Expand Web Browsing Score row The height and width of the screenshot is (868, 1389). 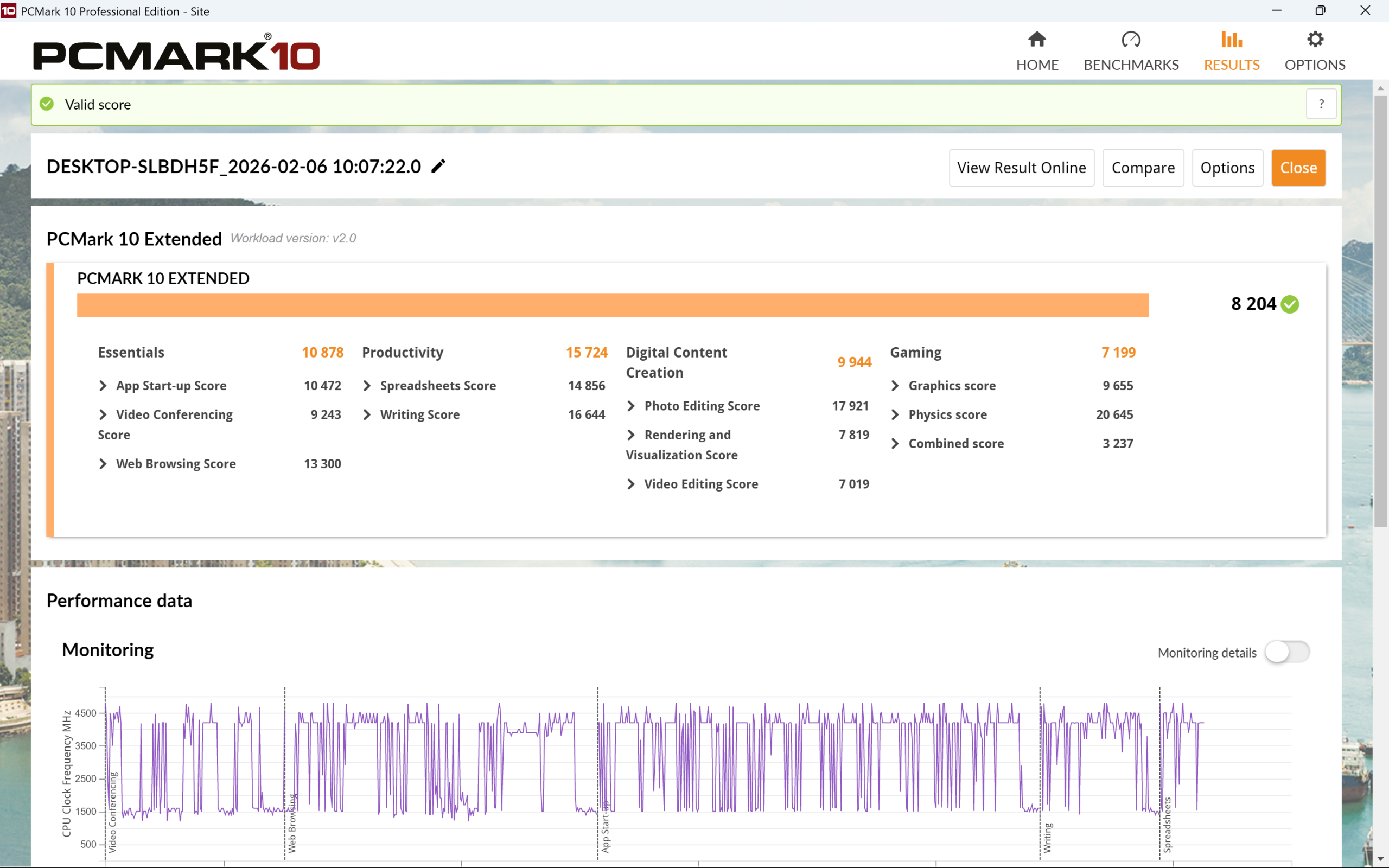(x=103, y=464)
